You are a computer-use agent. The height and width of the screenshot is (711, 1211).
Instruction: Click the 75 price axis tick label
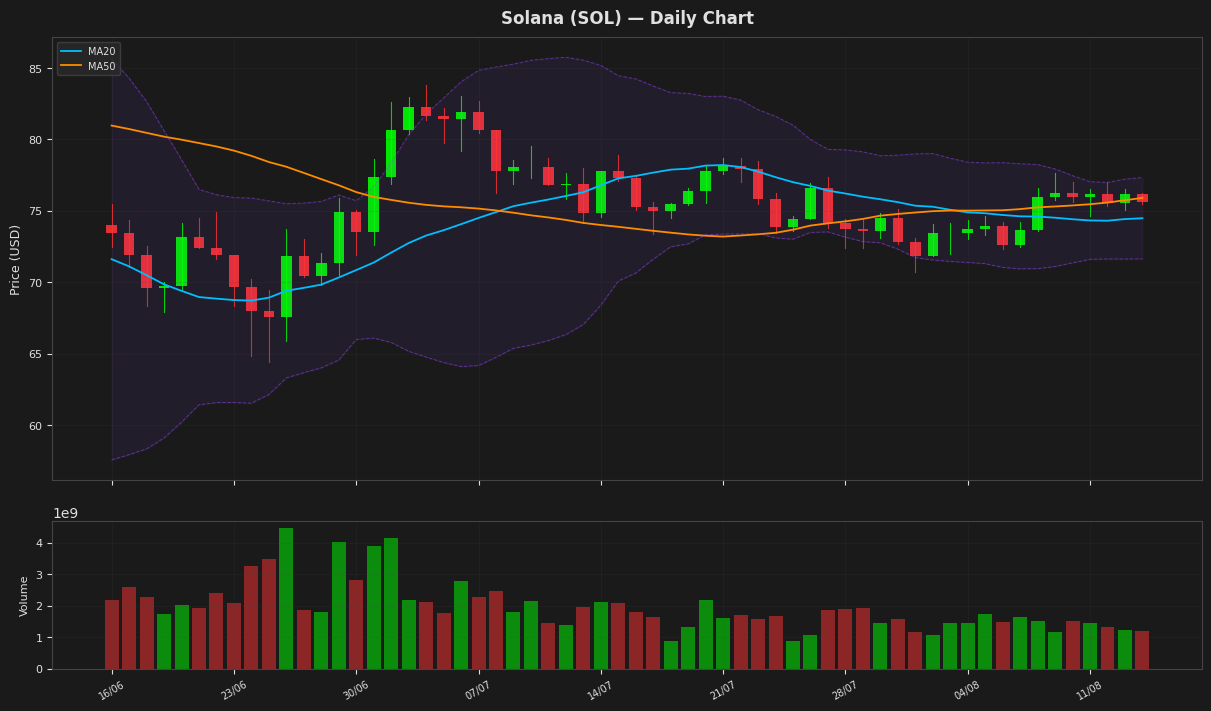[x=35, y=212]
